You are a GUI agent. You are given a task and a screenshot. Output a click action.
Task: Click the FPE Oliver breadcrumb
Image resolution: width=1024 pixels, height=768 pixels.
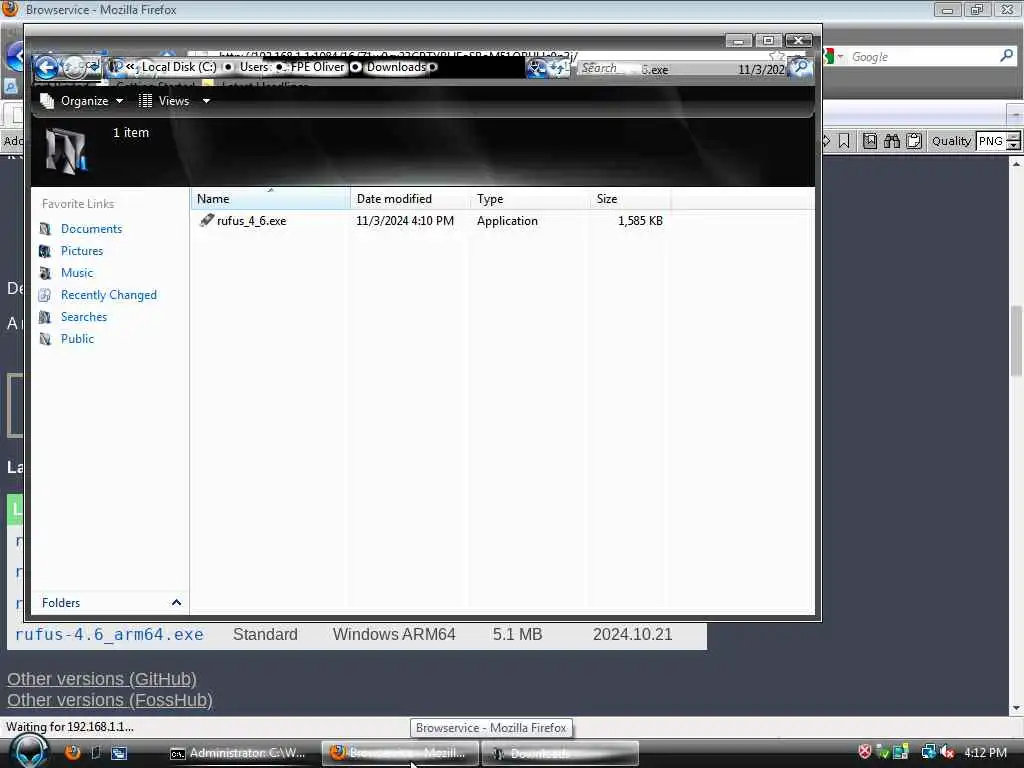tap(317, 67)
